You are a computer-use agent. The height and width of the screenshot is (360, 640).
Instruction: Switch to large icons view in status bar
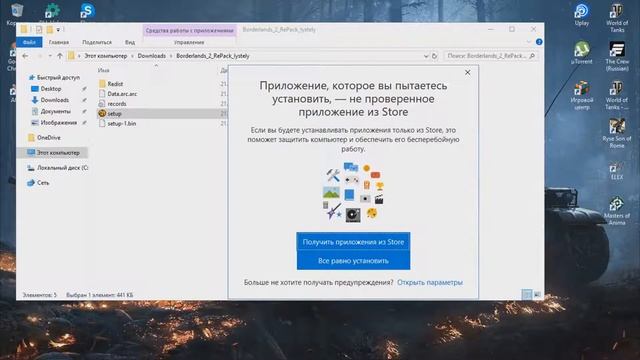point(537,294)
